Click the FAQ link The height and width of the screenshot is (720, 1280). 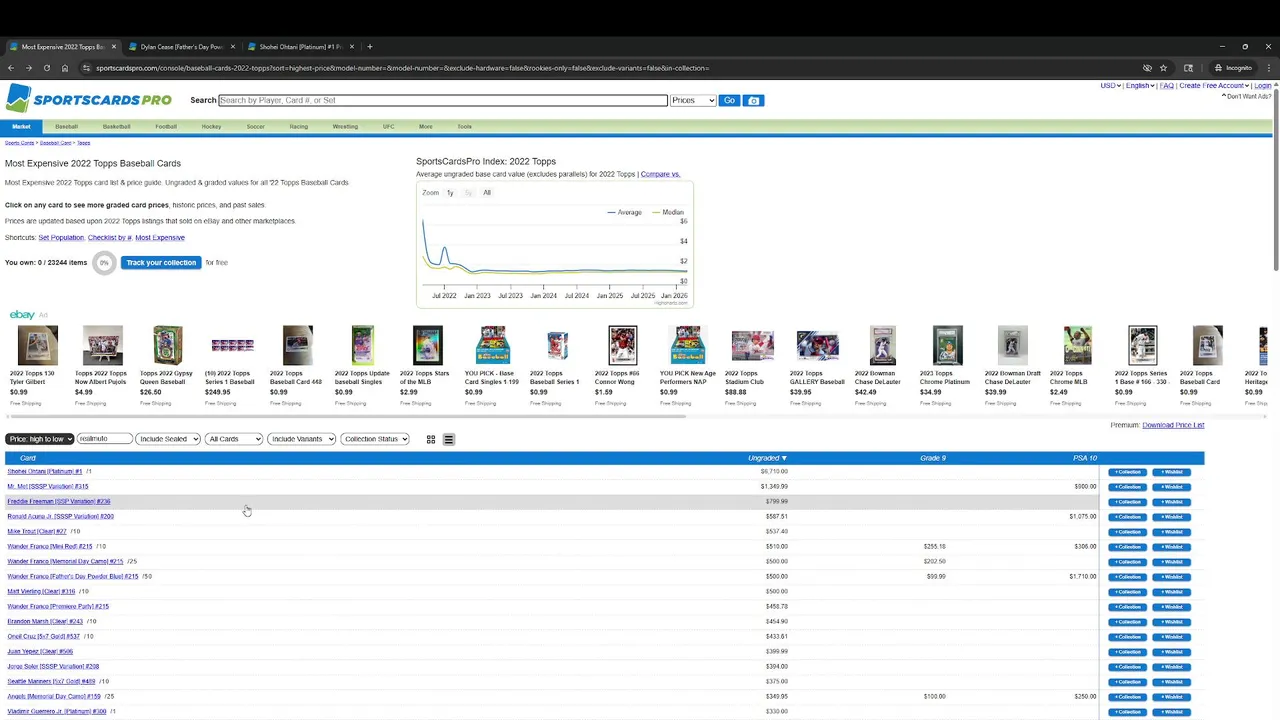[x=1166, y=86]
